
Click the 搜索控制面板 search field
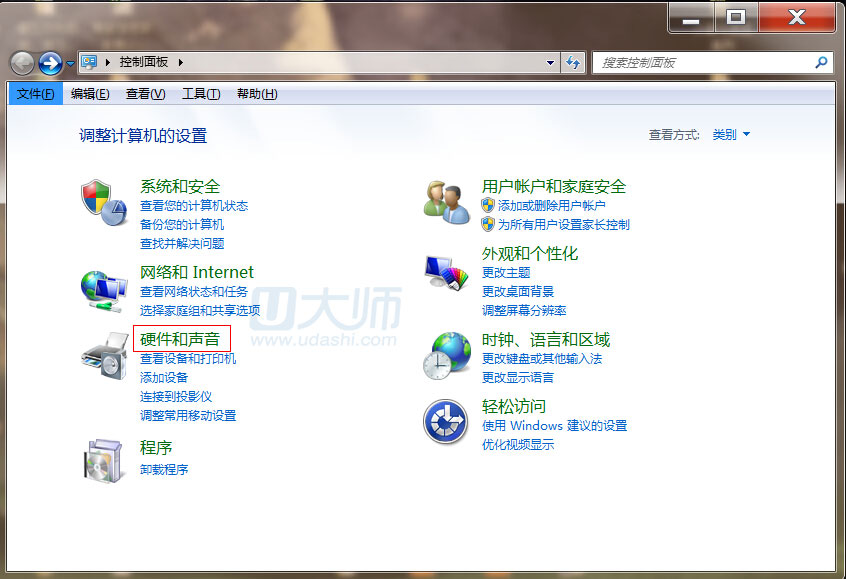(x=705, y=63)
